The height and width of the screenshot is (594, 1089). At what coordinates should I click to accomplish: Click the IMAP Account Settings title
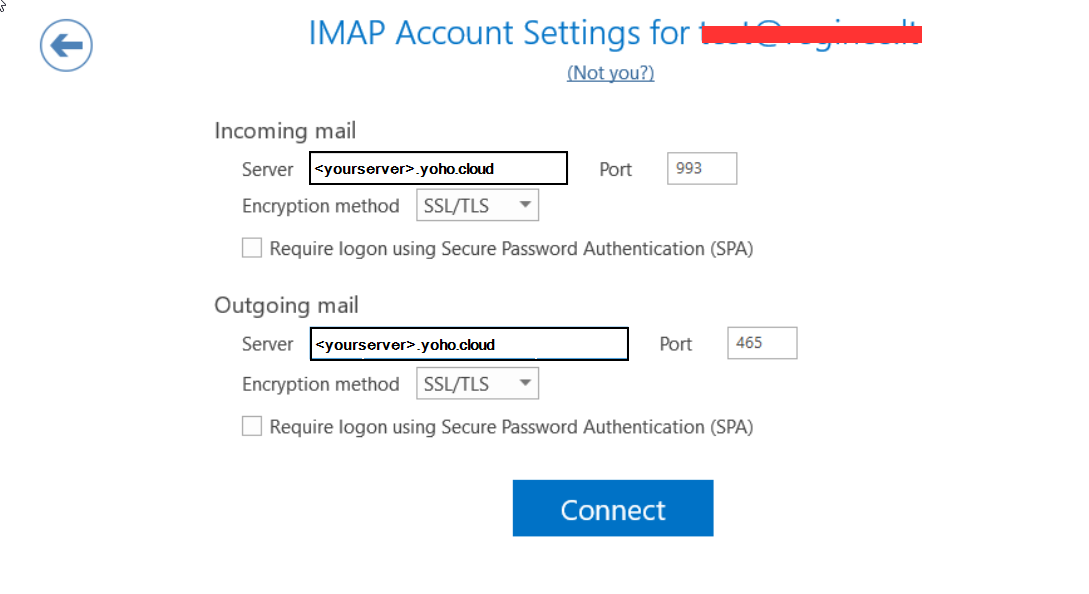pos(500,33)
